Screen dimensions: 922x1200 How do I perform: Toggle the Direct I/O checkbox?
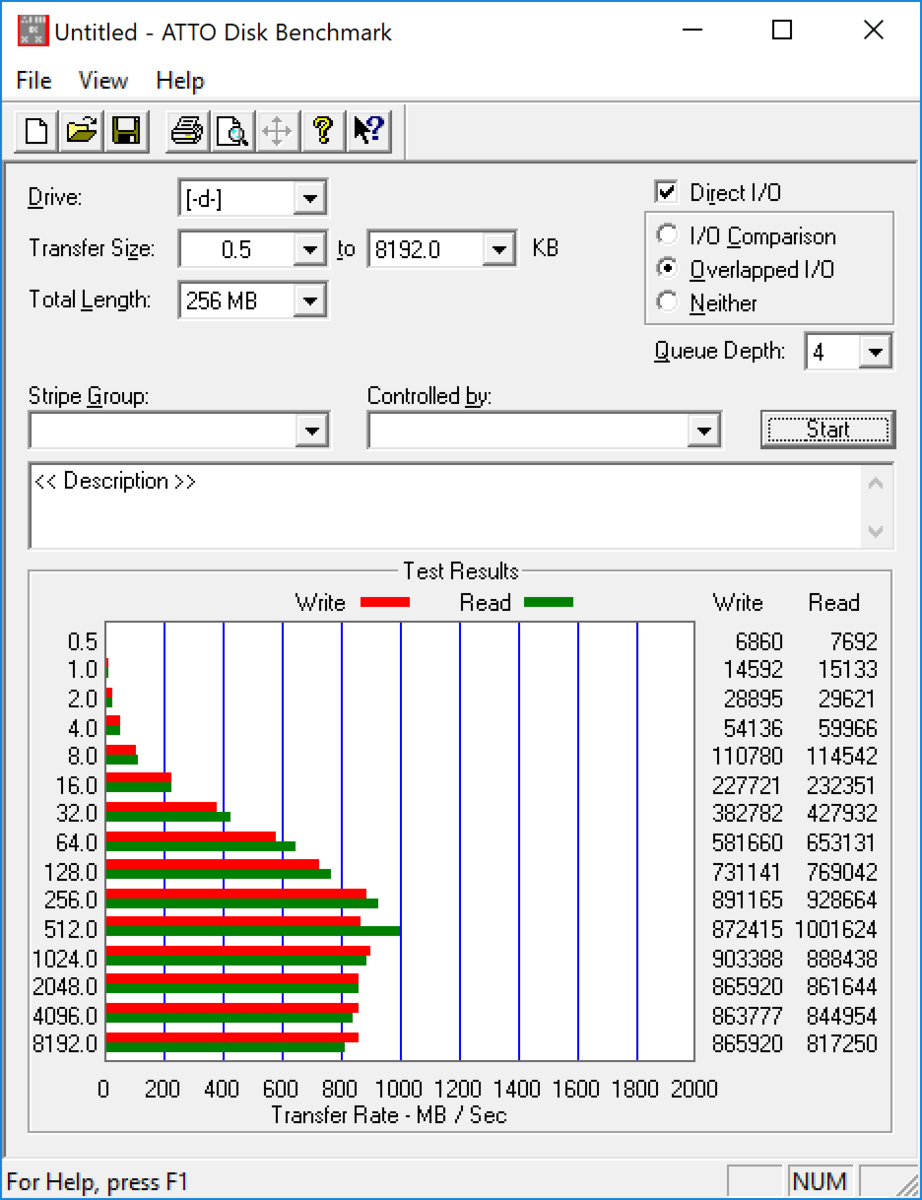pos(665,192)
